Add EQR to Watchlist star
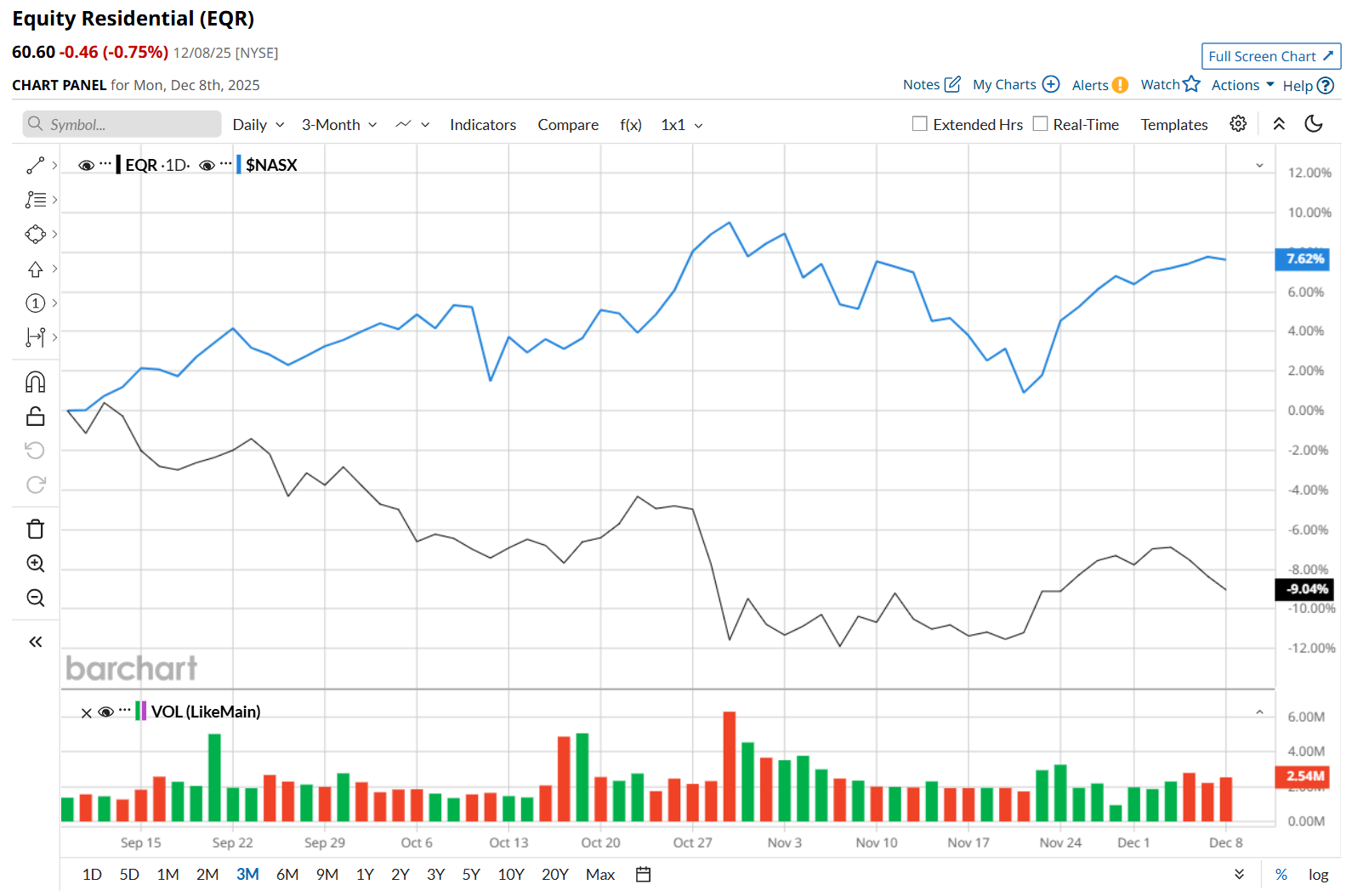 tap(1170, 84)
